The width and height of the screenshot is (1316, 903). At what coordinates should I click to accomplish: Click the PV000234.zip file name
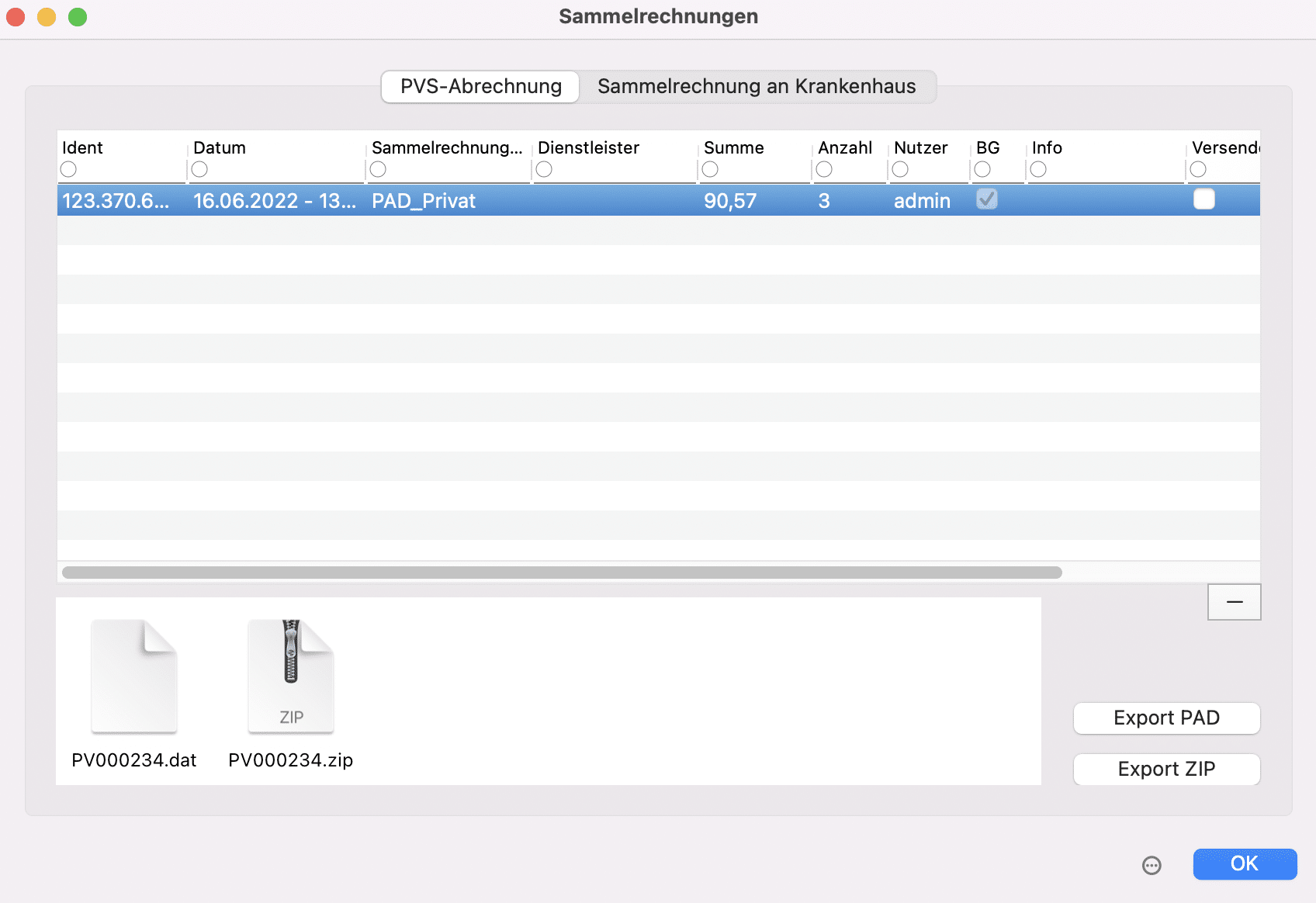pos(291,760)
